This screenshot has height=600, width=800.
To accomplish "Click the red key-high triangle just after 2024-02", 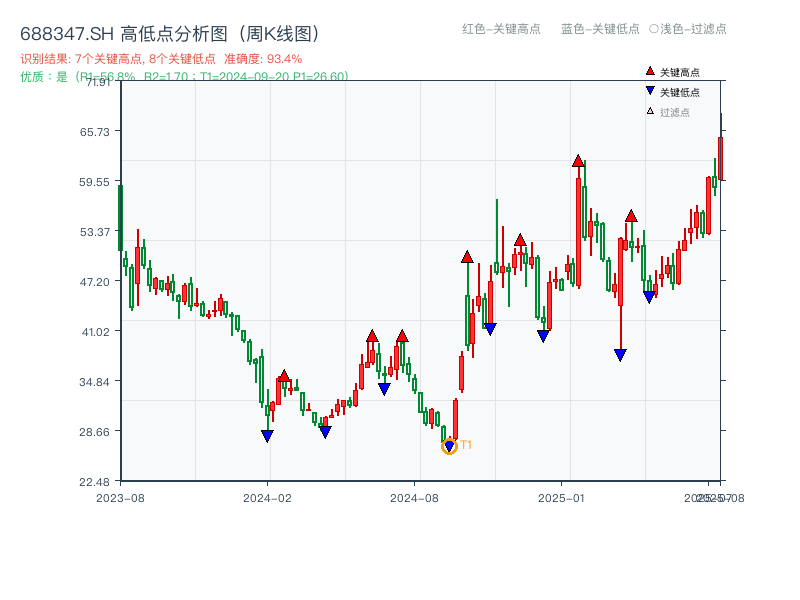I will tap(284, 376).
